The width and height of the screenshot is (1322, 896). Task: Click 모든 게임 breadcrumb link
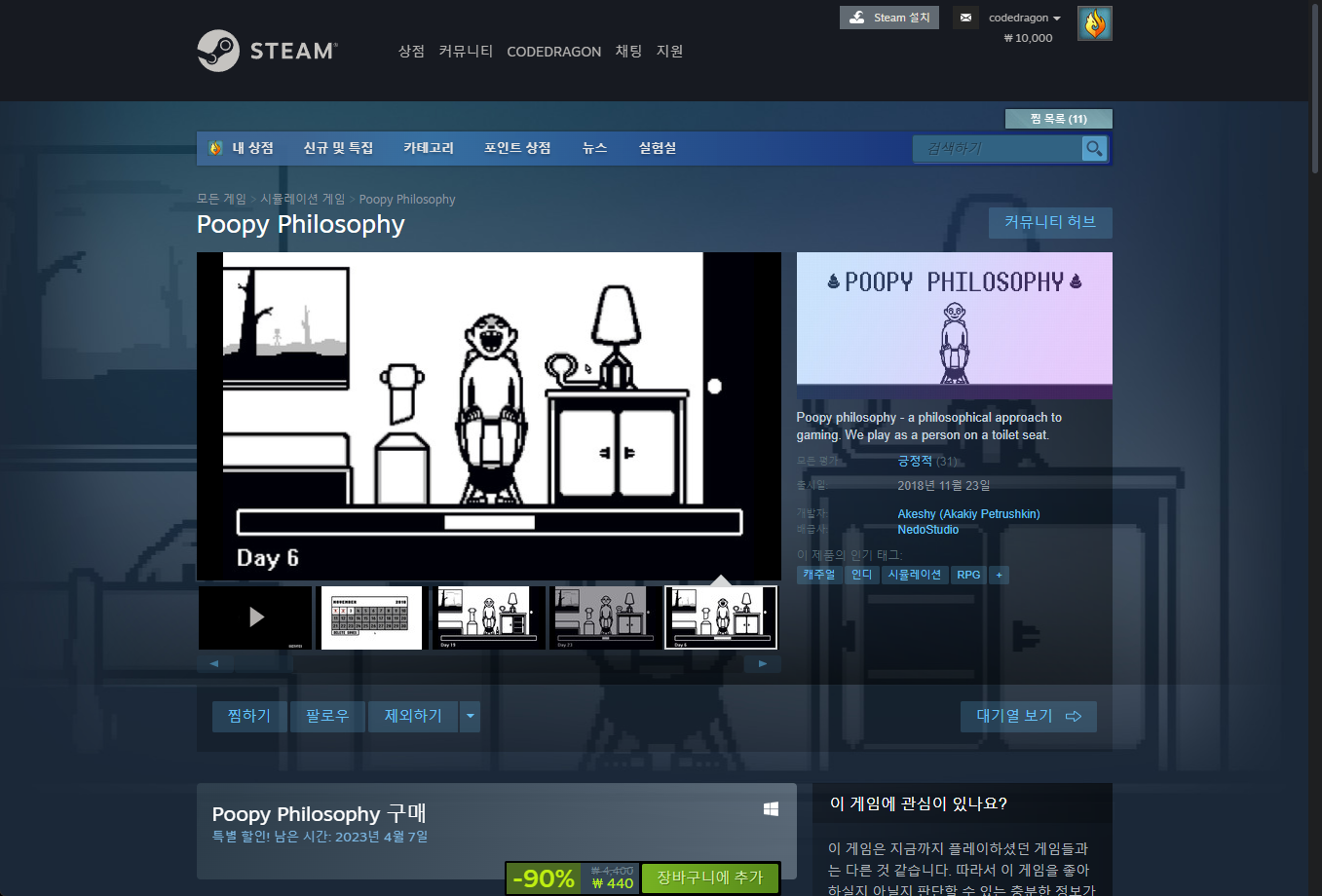221,199
